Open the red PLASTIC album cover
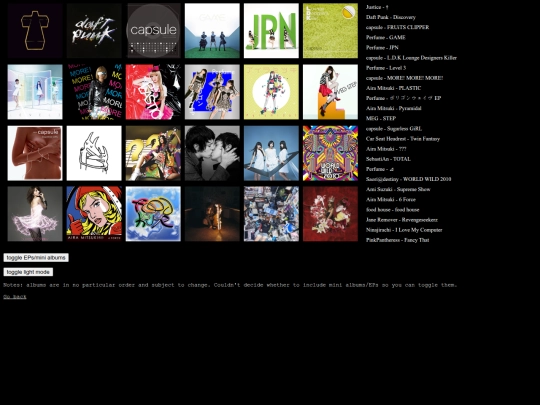This screenshot has width=540, height=405. 153,92
